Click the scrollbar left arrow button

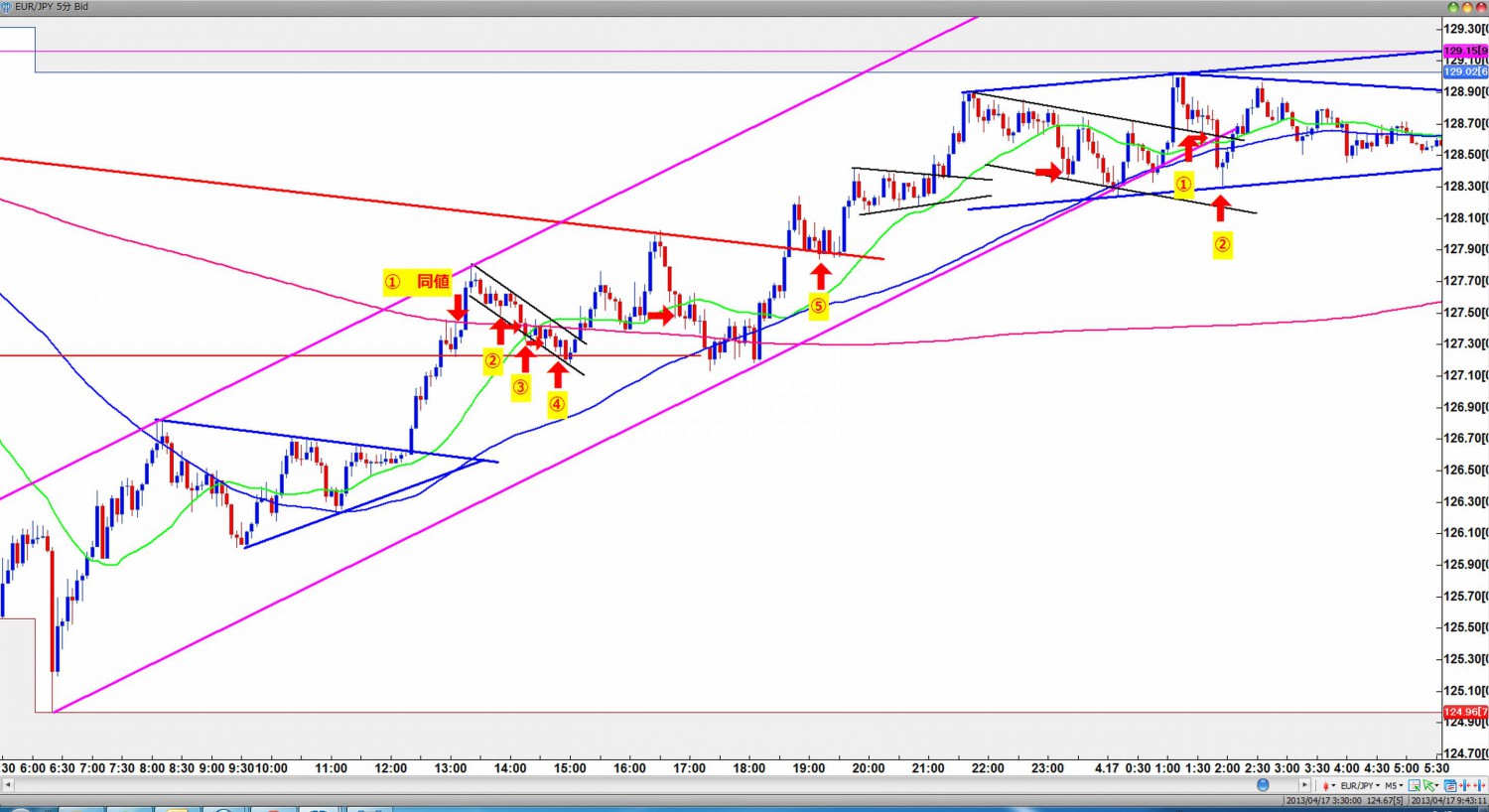7,785
